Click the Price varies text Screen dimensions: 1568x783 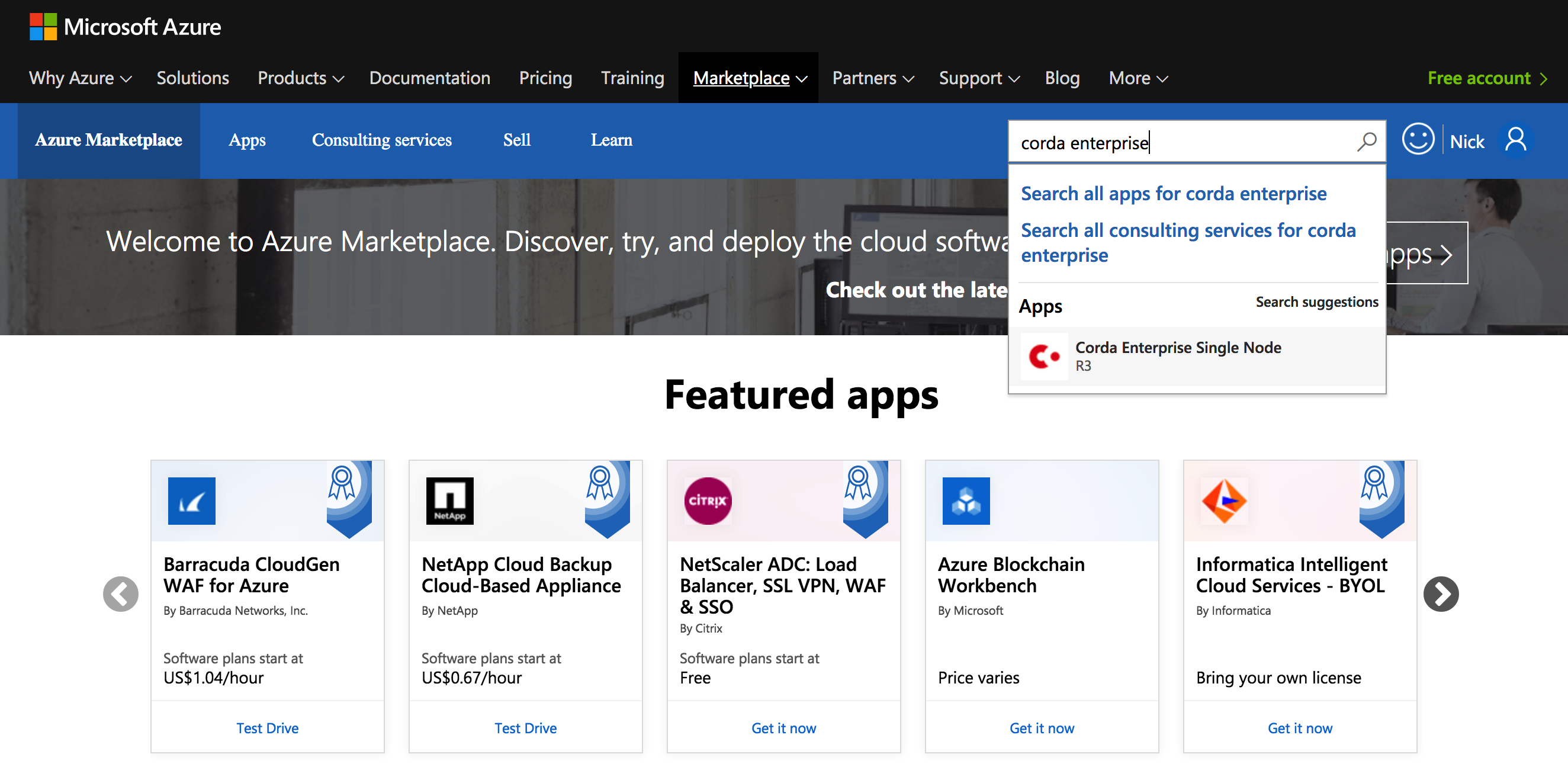pos(978,677)
